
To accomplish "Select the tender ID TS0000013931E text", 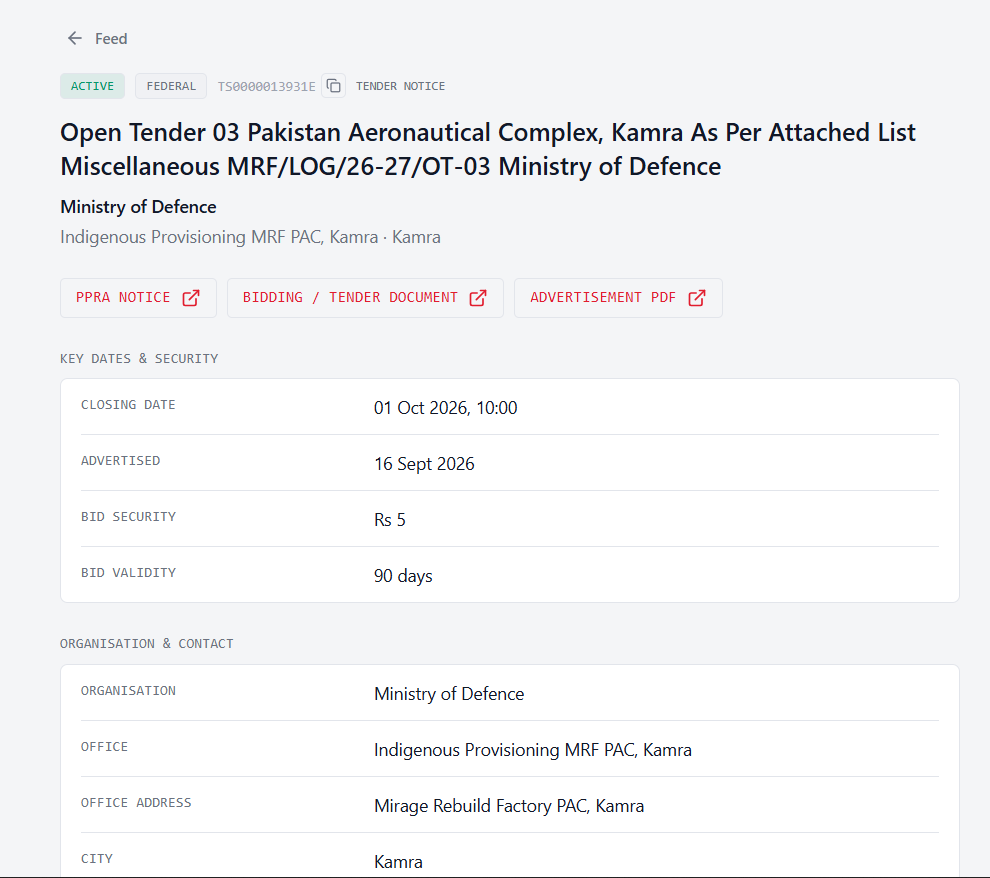I will point(266,86).
